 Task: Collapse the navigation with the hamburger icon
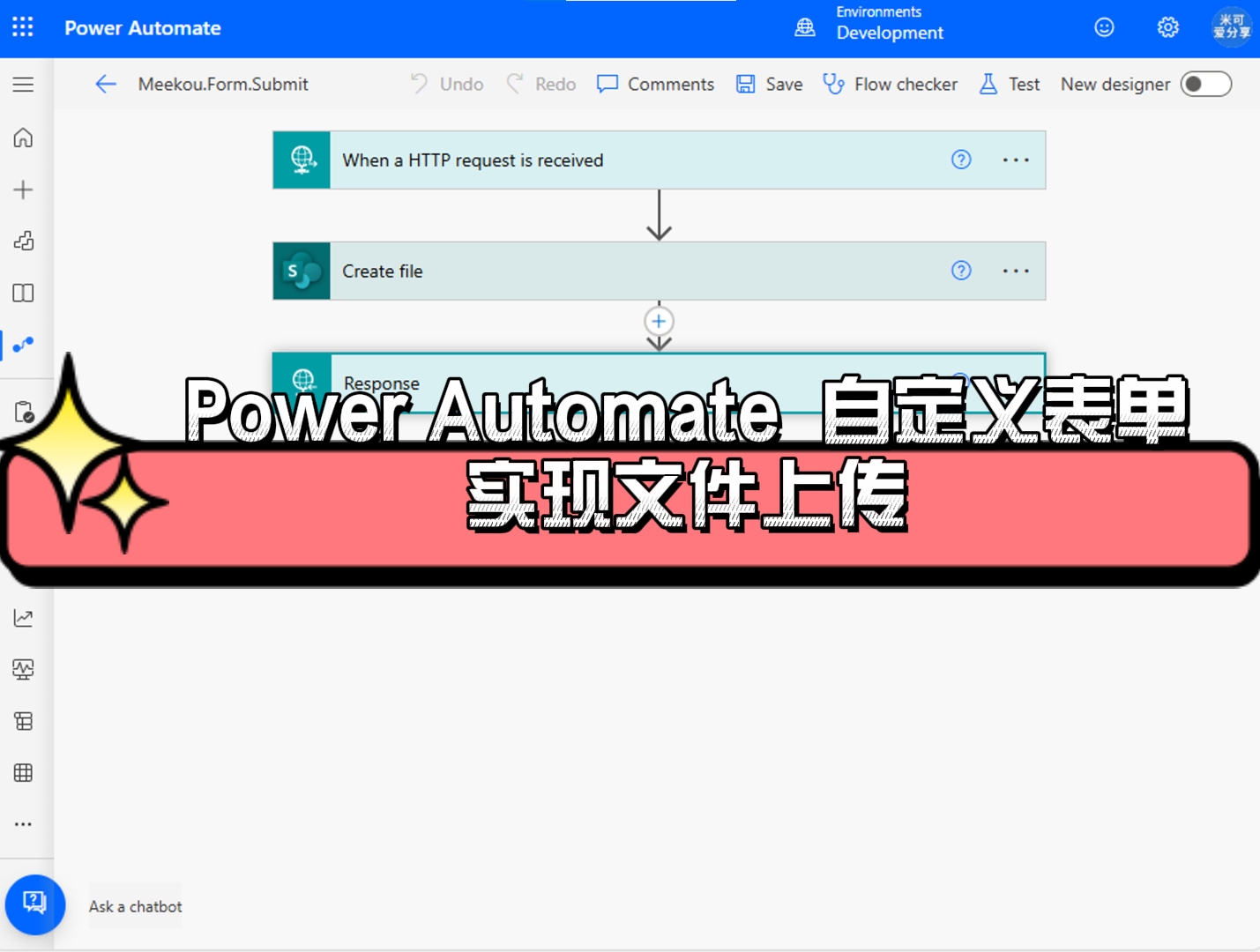point(23,84)
